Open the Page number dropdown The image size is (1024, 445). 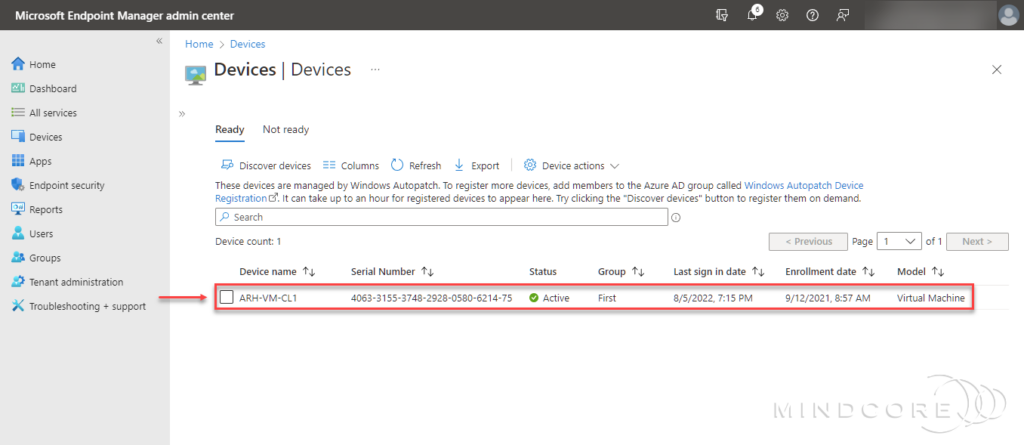click(899, 241)
